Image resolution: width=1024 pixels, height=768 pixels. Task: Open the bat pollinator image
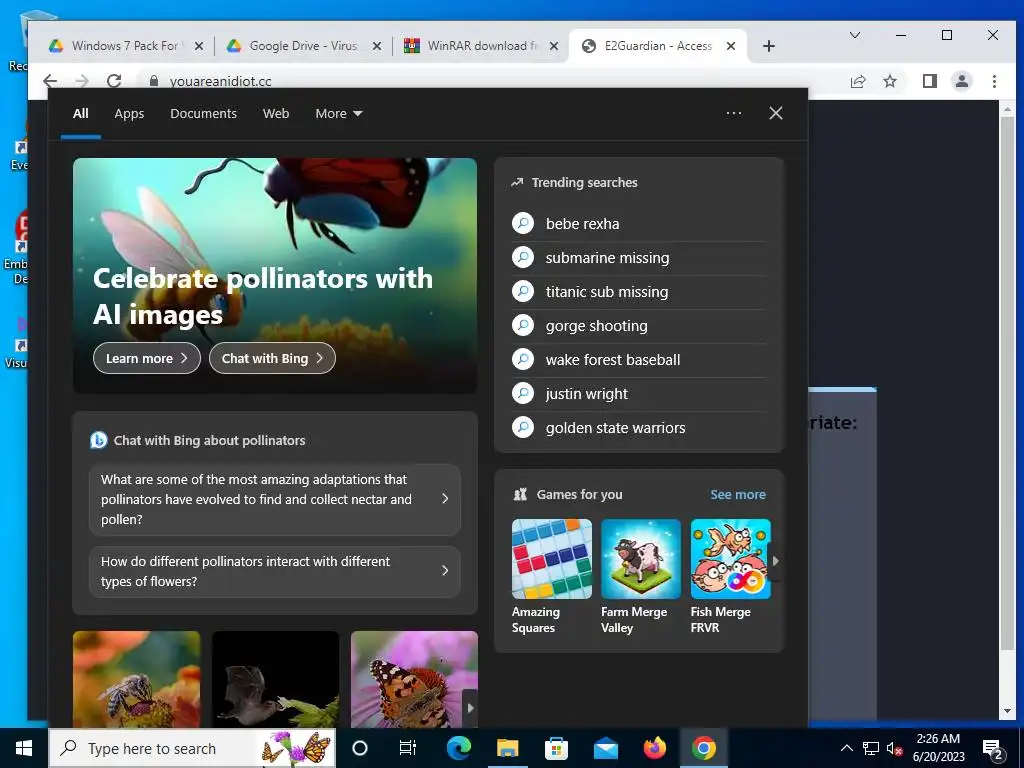click(276, 679)
